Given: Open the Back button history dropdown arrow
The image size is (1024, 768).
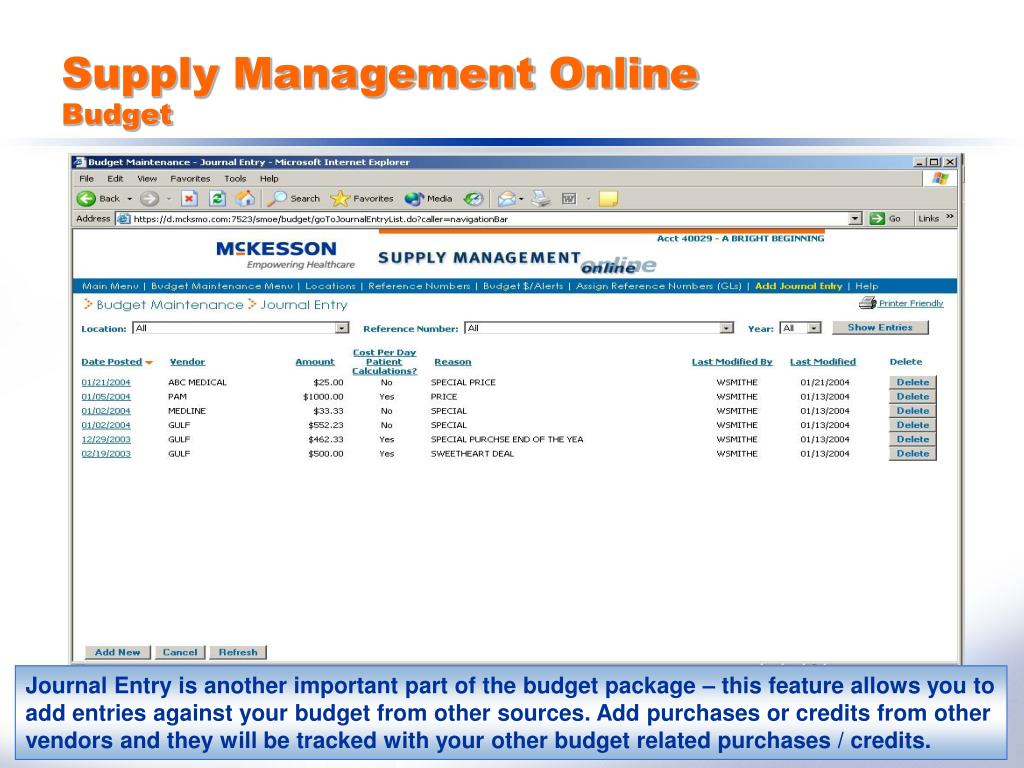Looking at the screenshot, I should point(129,199).
